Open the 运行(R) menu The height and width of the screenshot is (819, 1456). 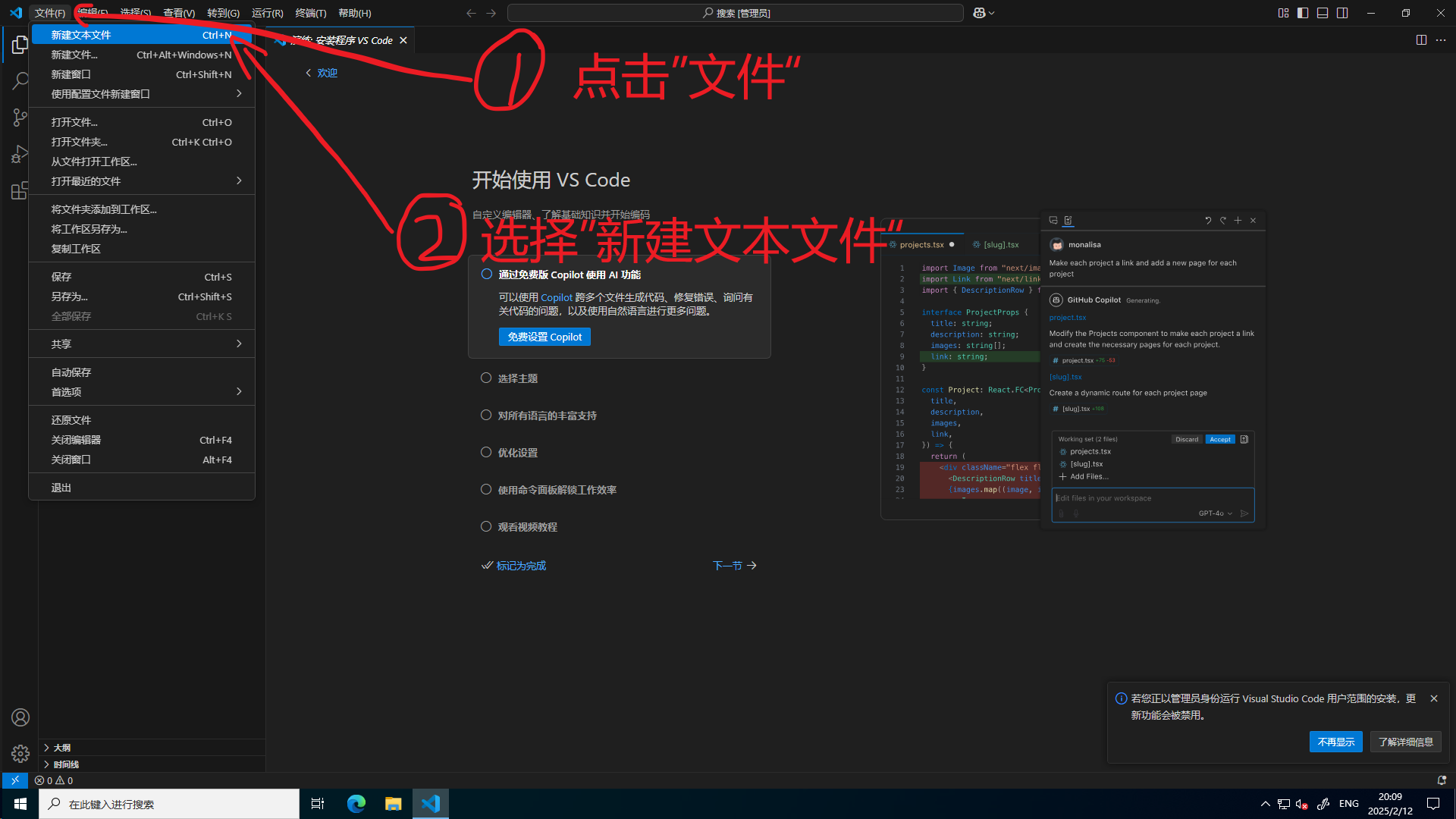[267, 13]
